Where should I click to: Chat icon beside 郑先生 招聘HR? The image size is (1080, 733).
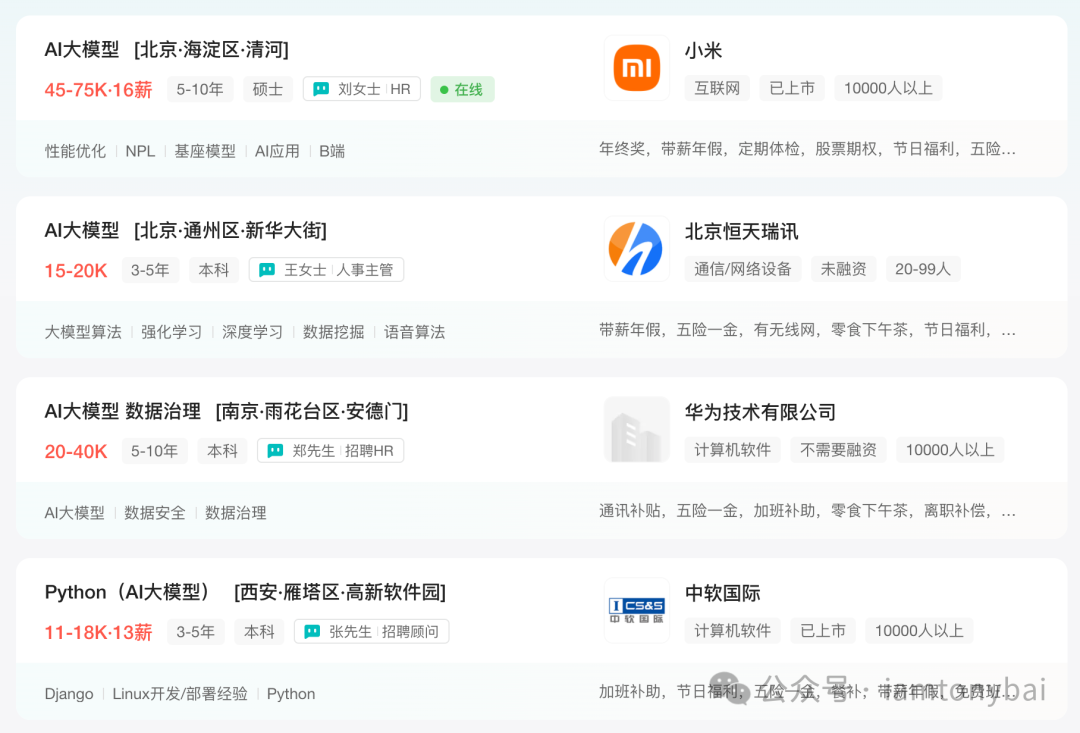pos(276,451)
